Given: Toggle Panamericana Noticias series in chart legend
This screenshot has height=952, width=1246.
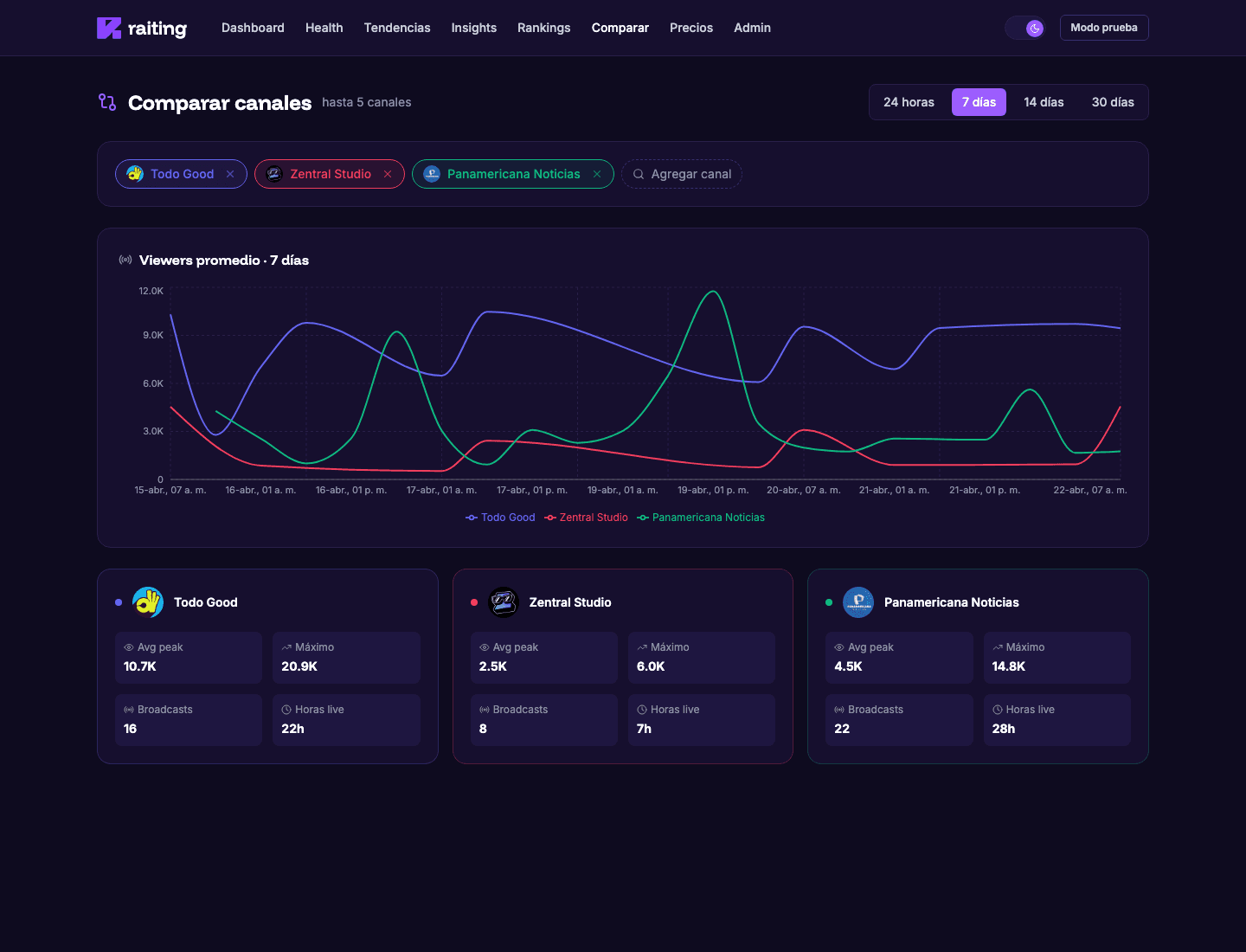Looking at the screenshot, I should tap(701, 518).
